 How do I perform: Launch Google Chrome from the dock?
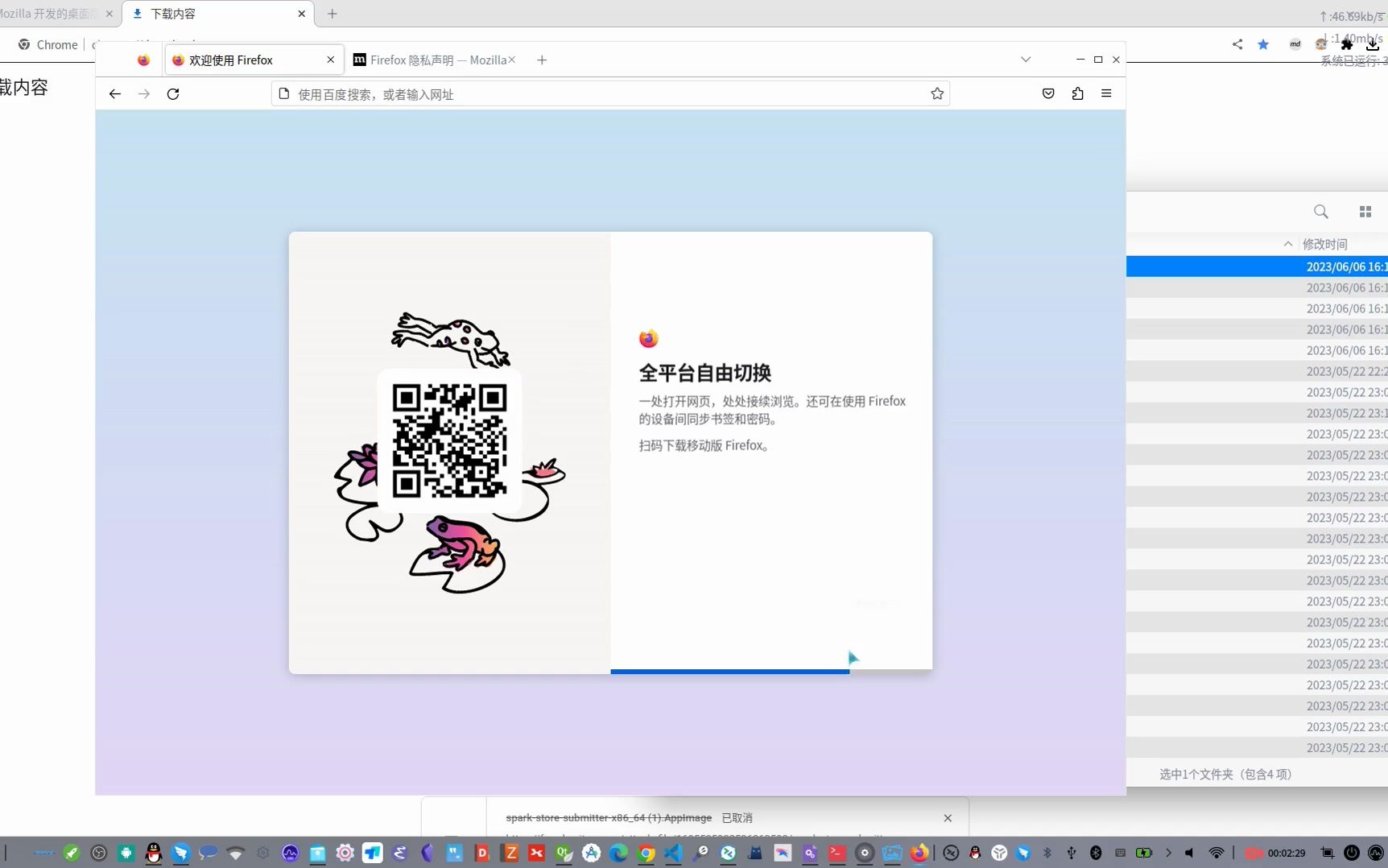tap(646, 853)
